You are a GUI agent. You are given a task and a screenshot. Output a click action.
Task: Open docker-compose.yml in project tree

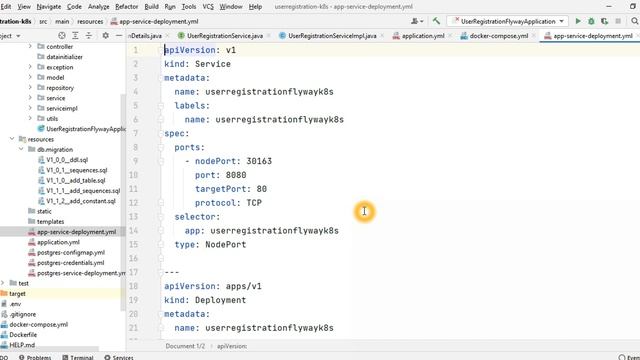38,324
